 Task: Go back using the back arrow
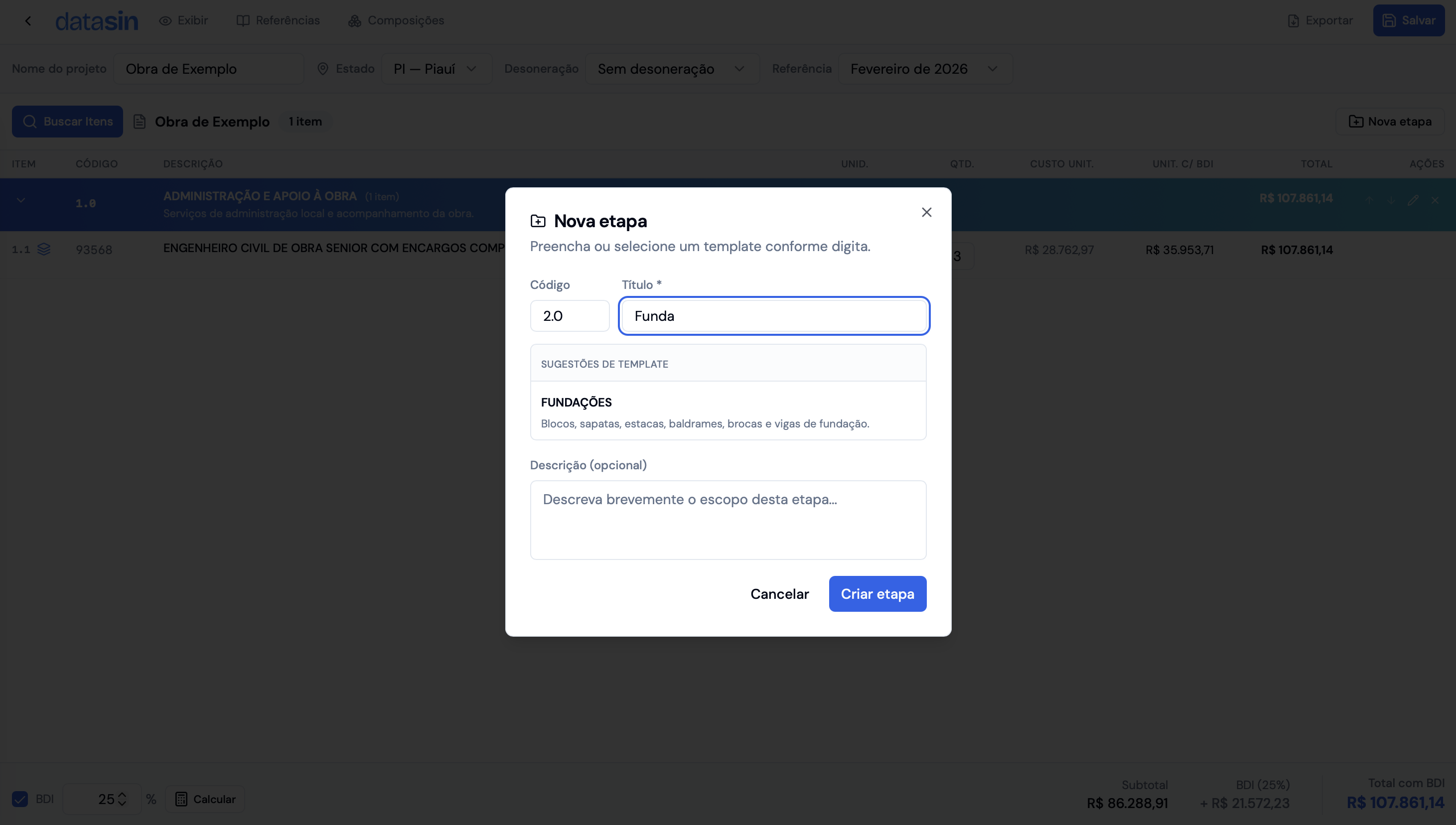(28, 21)
